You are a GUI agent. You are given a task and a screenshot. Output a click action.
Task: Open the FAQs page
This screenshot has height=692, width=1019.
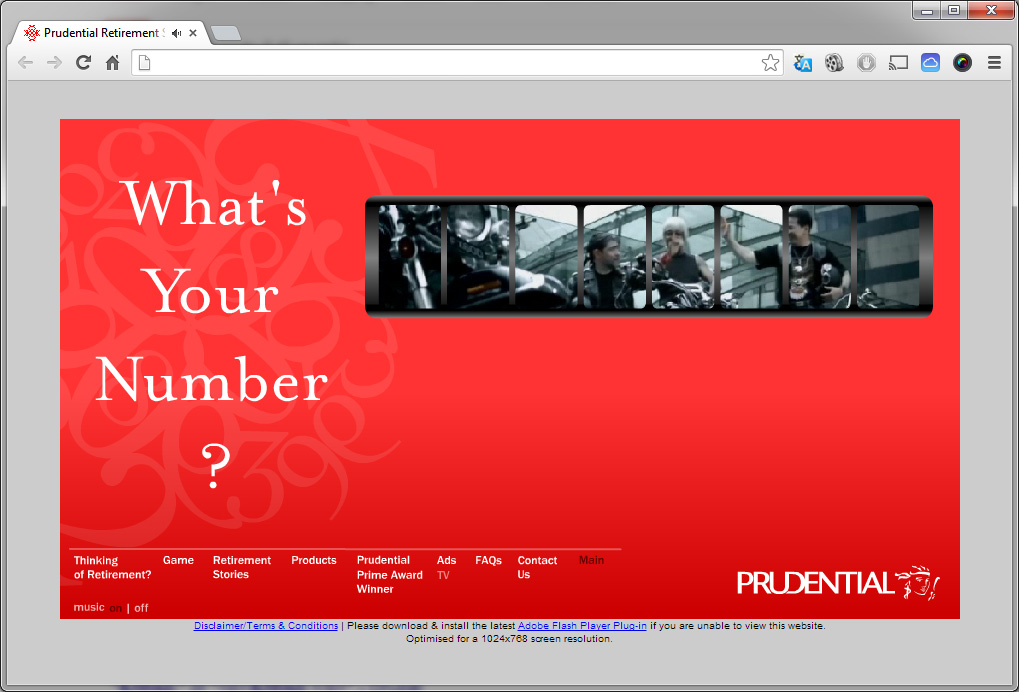(x=488, y=560)
